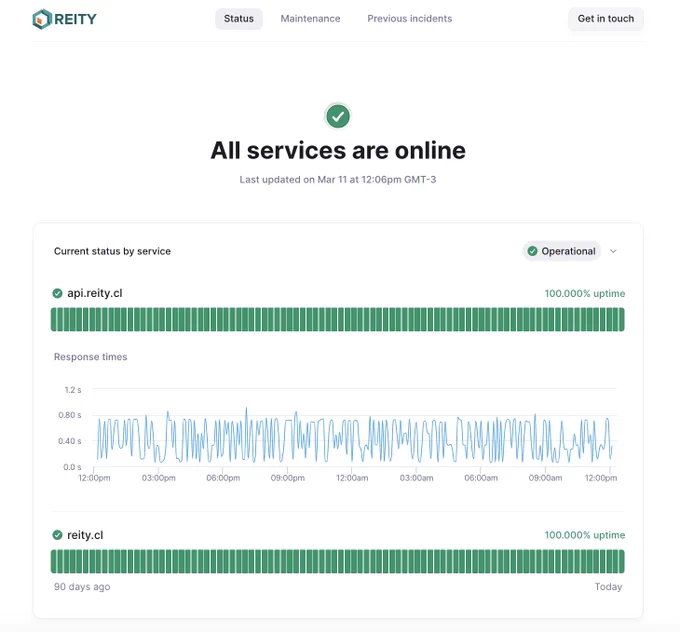Screen dimensions: 680x632
Task: Click the Operational status badge
Action: 562,251
